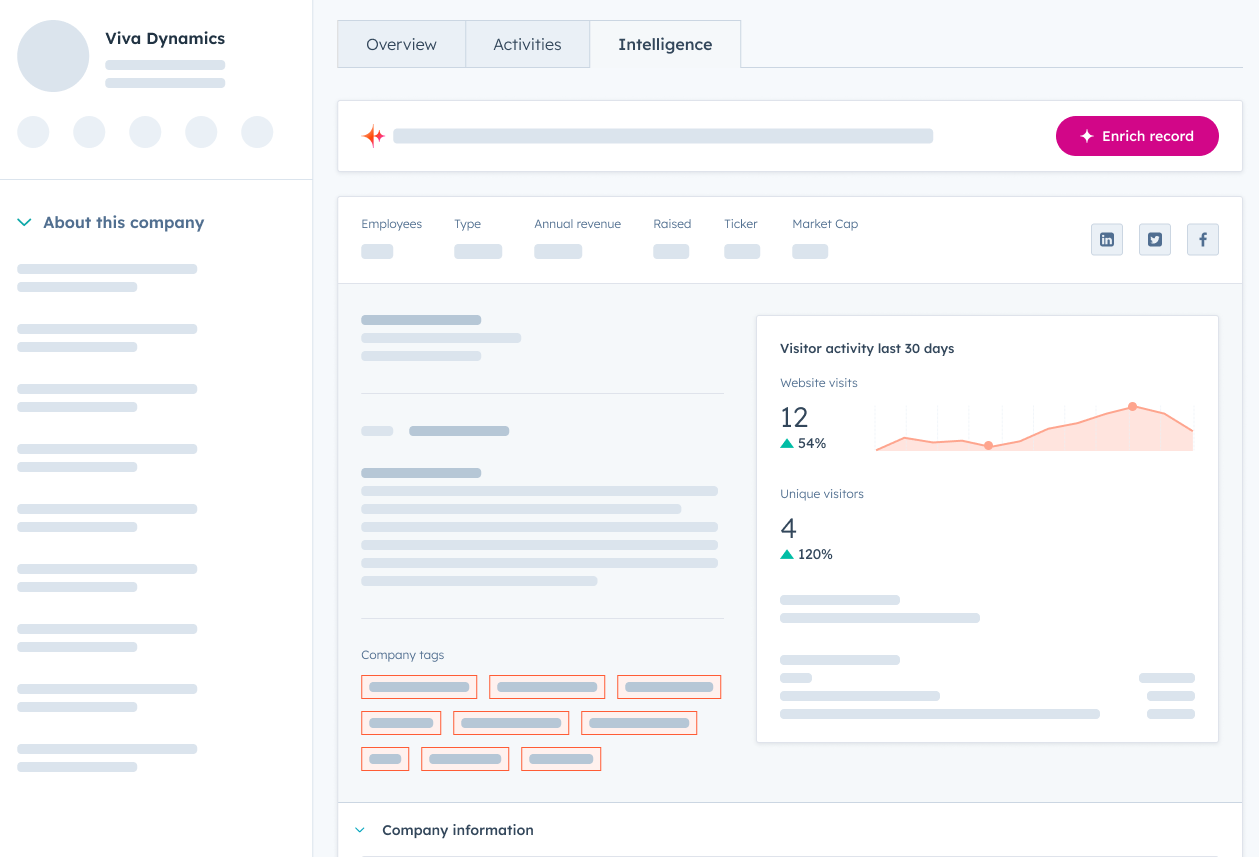Screen dimensions: 1259x857
Task: Open the Activities tab
Action: pyautogui.click(x=527, y=45)
